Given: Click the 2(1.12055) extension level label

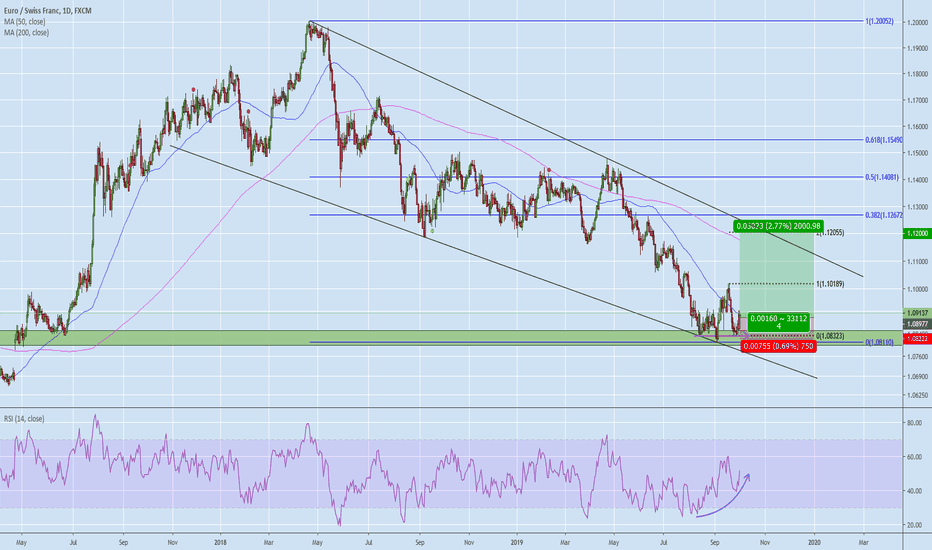Looking at the screenshot, I should click(x=830, y=232).
